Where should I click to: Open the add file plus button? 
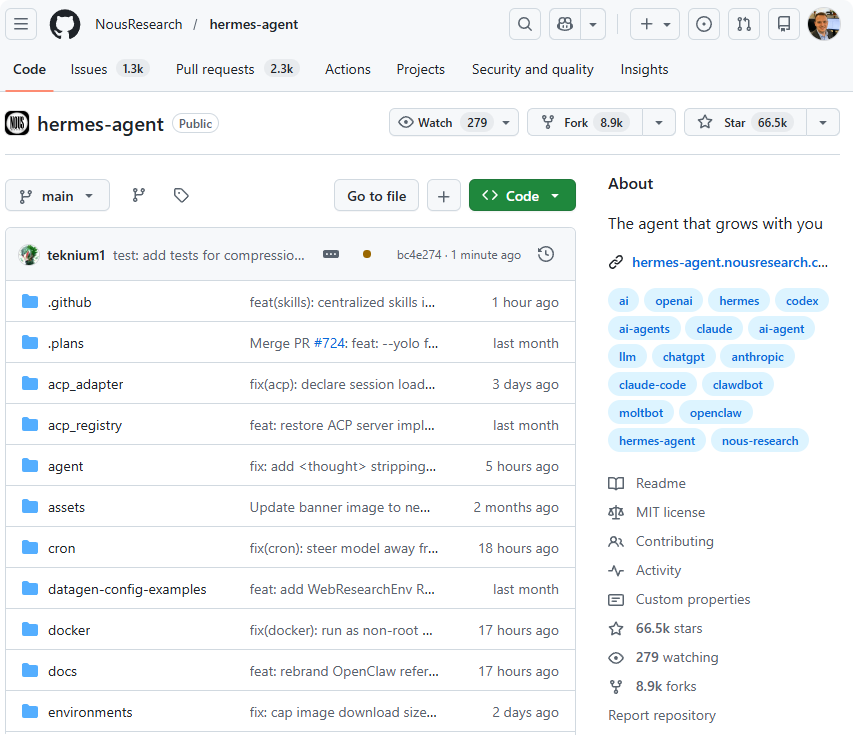(444, 195)
